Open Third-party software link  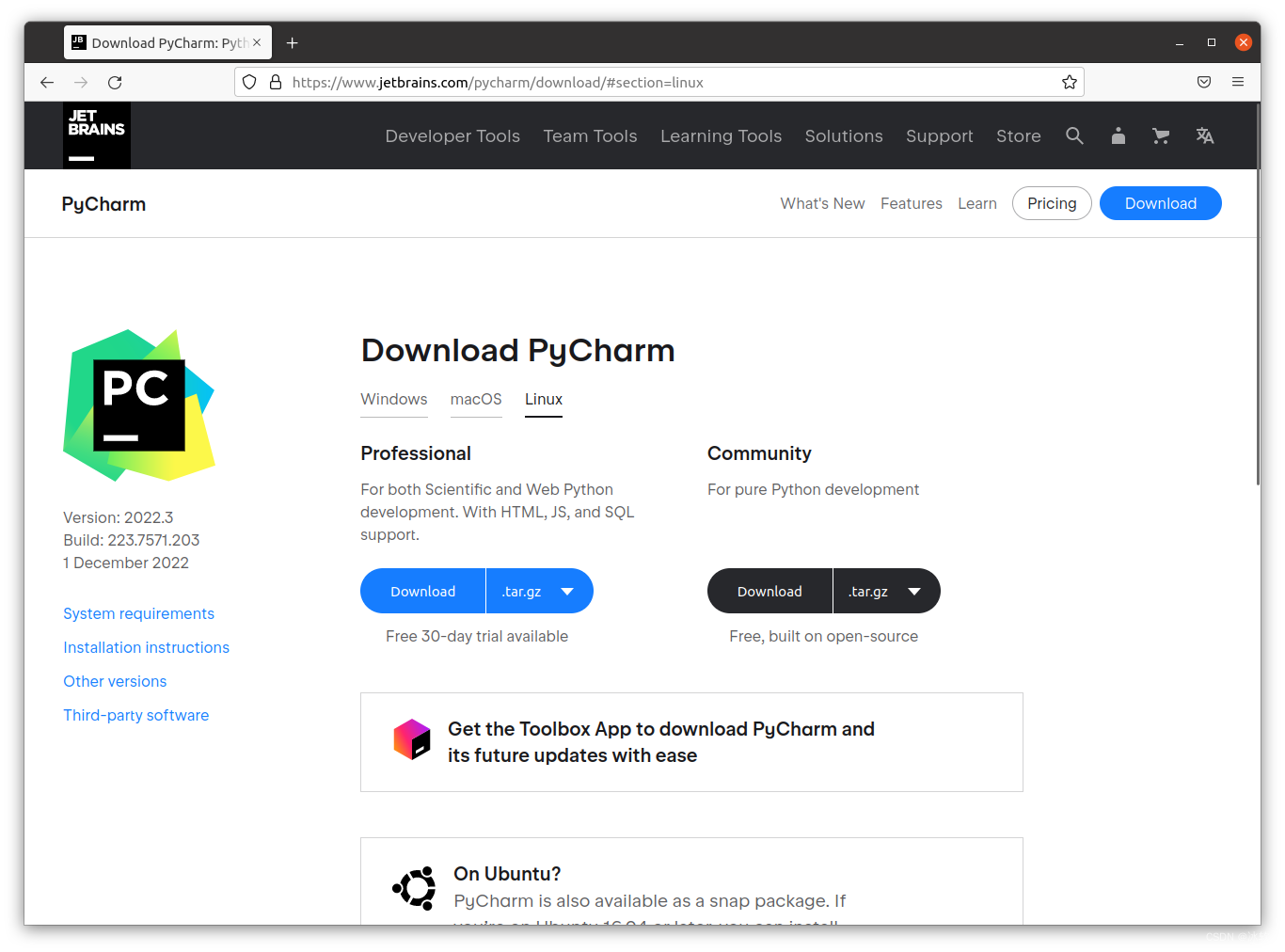(x=136, y=715)
